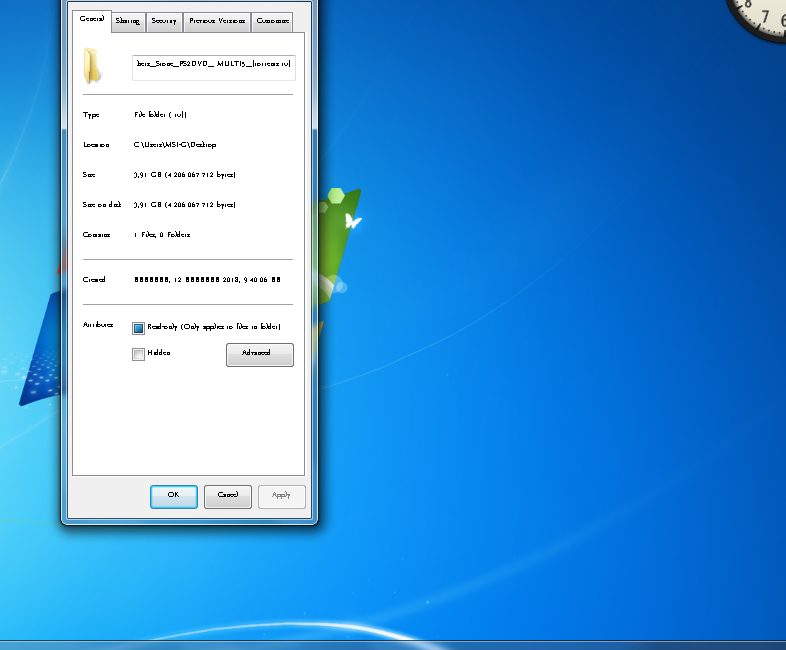
Task: Click the Type File folder value
Action: click(x=160, y=115)
